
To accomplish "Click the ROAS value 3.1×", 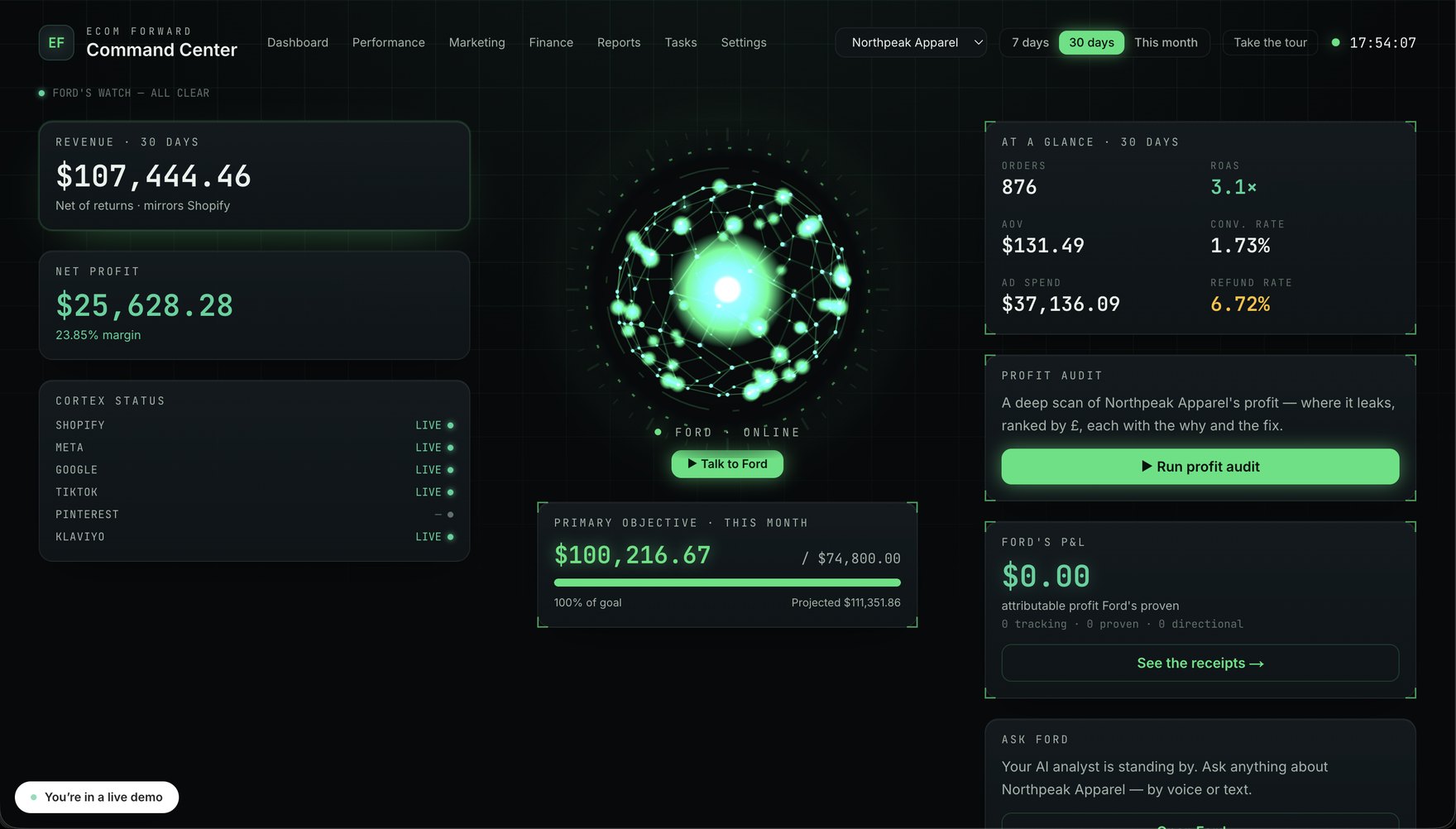I will pyautogui.click(x=1233, y=187).
